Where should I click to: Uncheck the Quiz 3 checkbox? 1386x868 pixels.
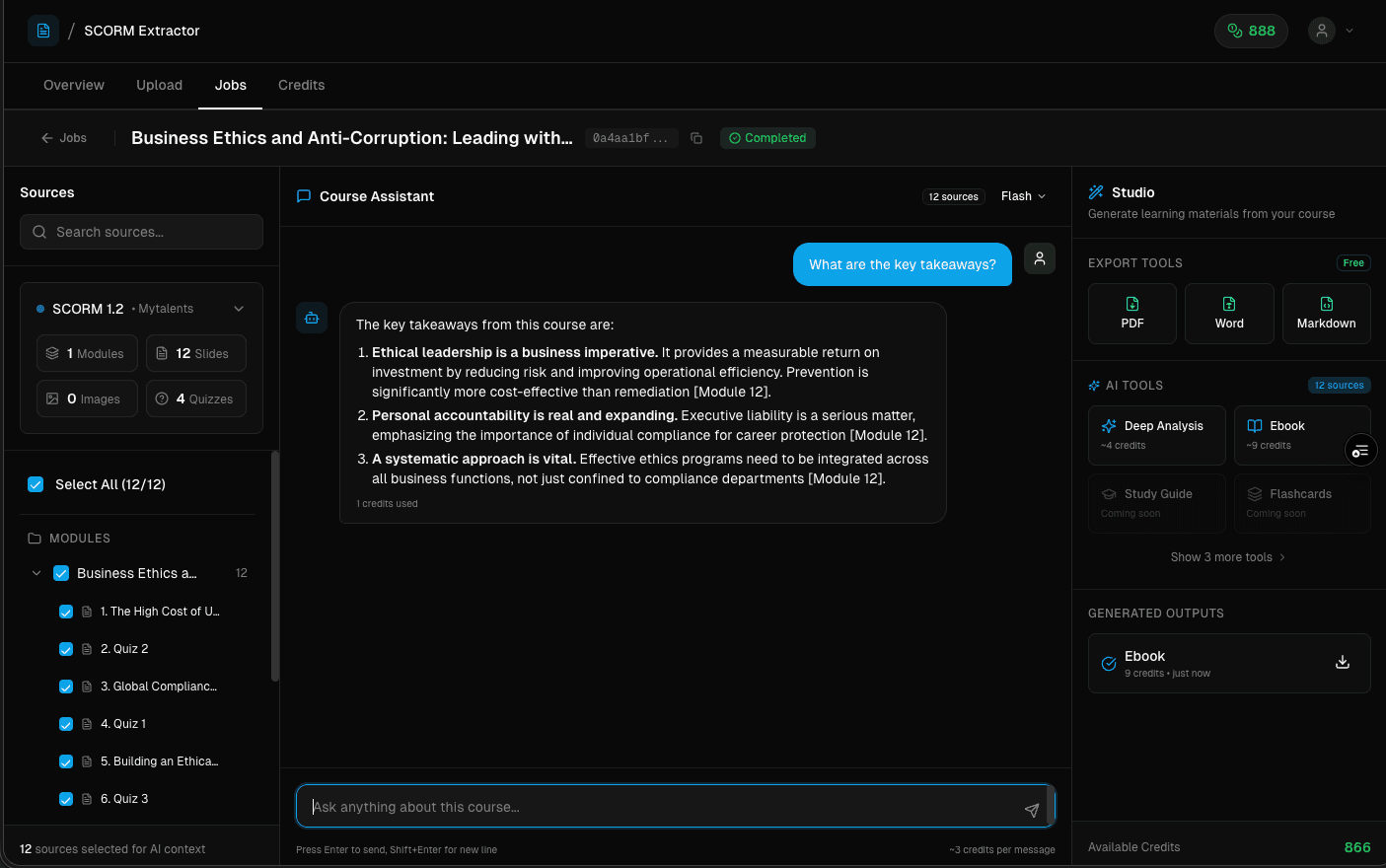66,799
